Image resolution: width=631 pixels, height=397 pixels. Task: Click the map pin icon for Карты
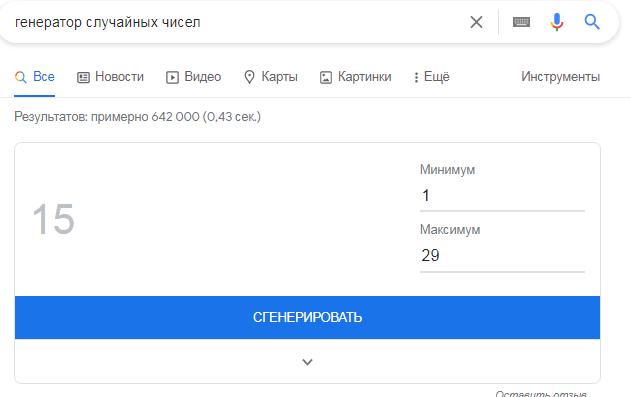(x=250, y=77)
